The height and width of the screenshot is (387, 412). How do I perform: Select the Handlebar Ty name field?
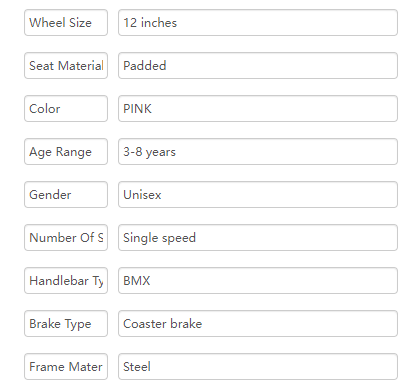pyautogui.click(x=66, y=281)
